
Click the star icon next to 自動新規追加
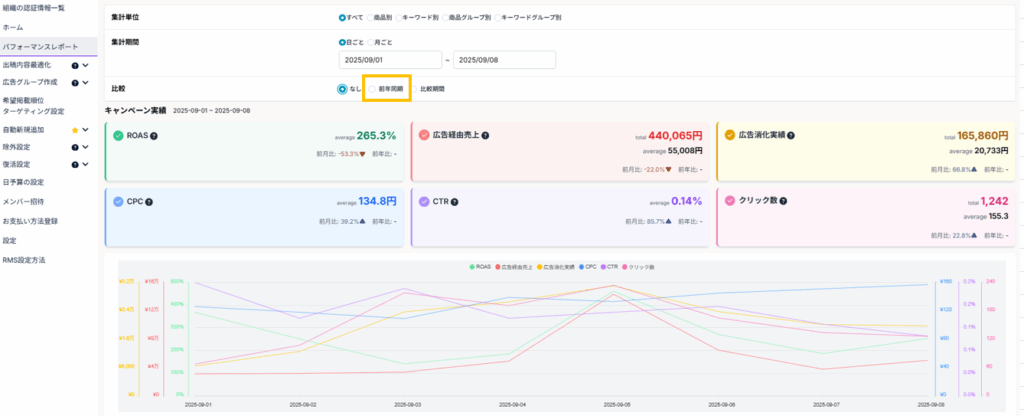pos(73,130)
